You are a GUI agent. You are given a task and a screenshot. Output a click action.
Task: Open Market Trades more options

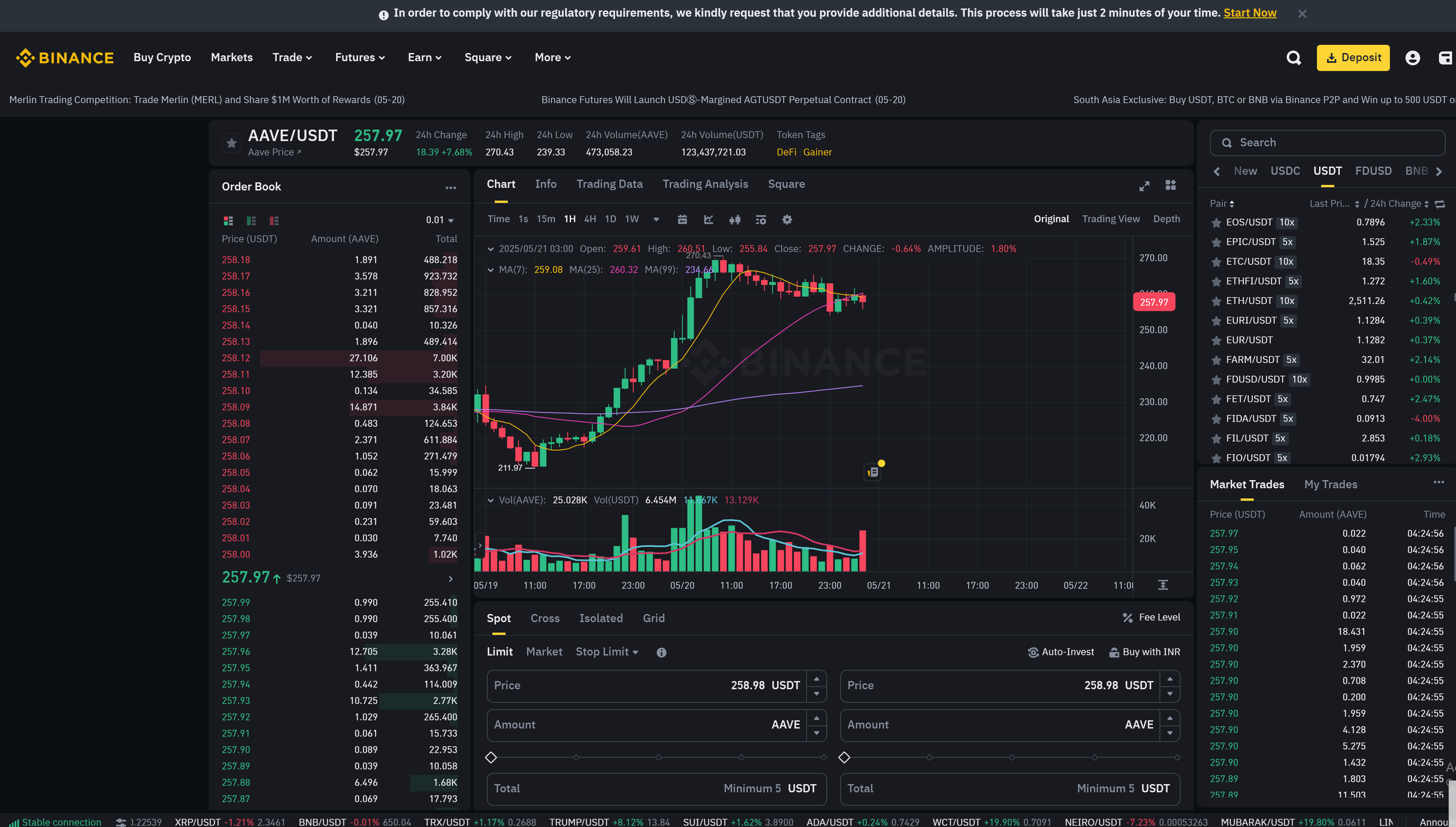[x=1438, y=482]
